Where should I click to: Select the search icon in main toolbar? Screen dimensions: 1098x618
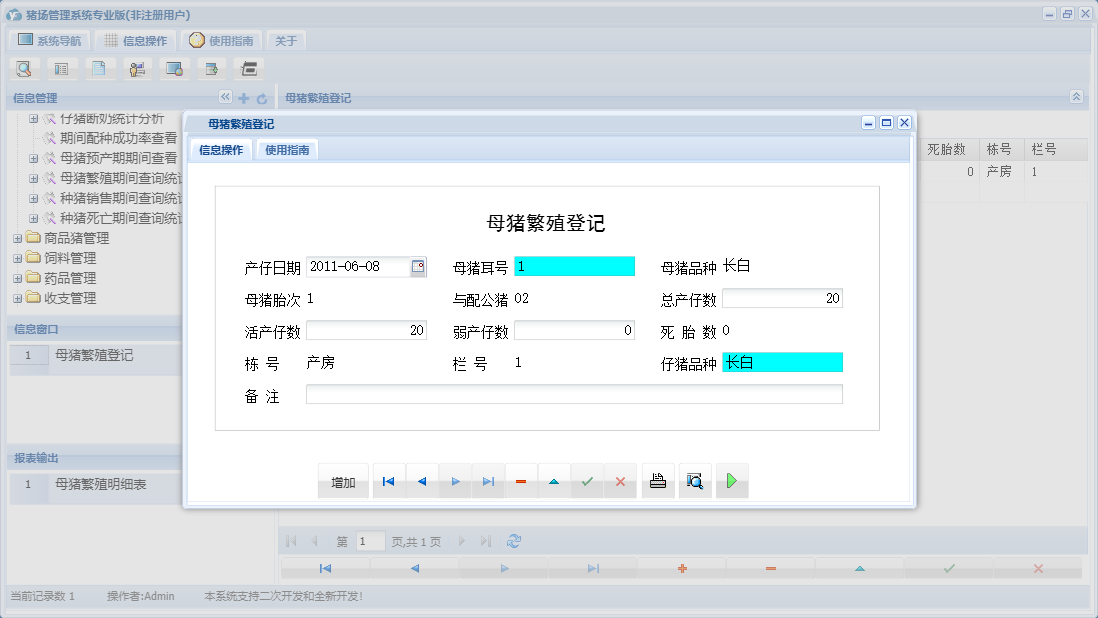click(x=23, y=68)
